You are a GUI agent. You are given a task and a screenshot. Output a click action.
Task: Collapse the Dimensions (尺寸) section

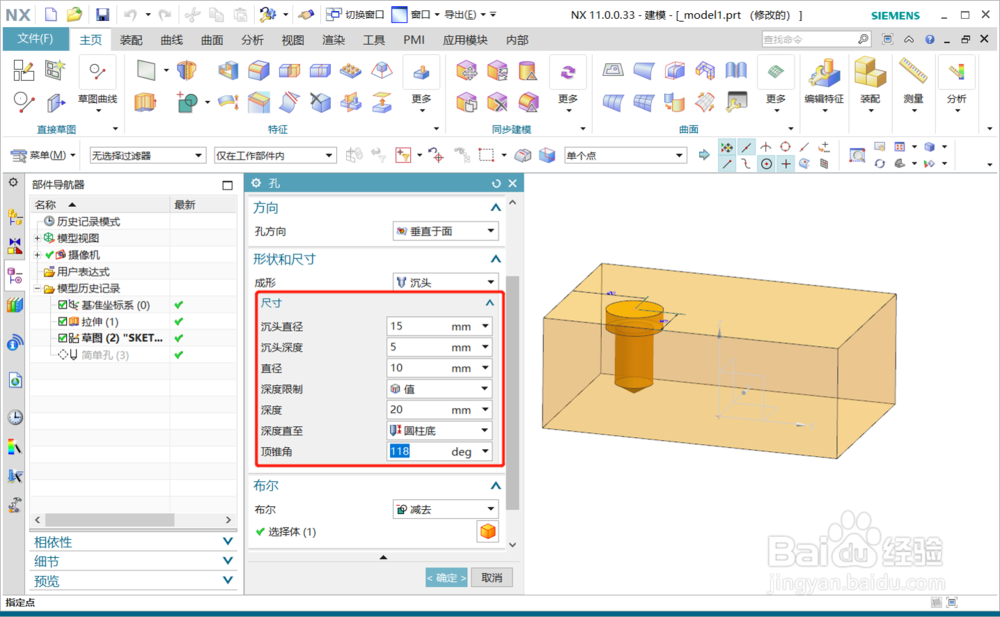(489, 303)
